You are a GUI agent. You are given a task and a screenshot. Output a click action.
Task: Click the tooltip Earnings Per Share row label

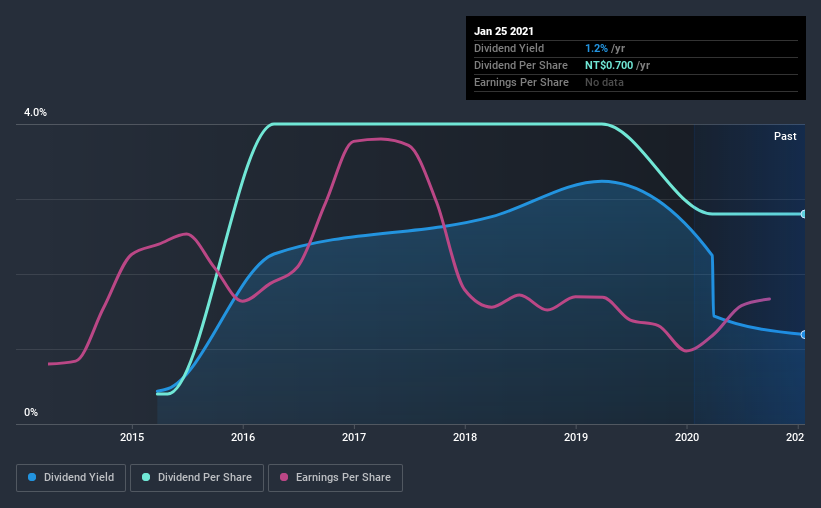[521, 82]
